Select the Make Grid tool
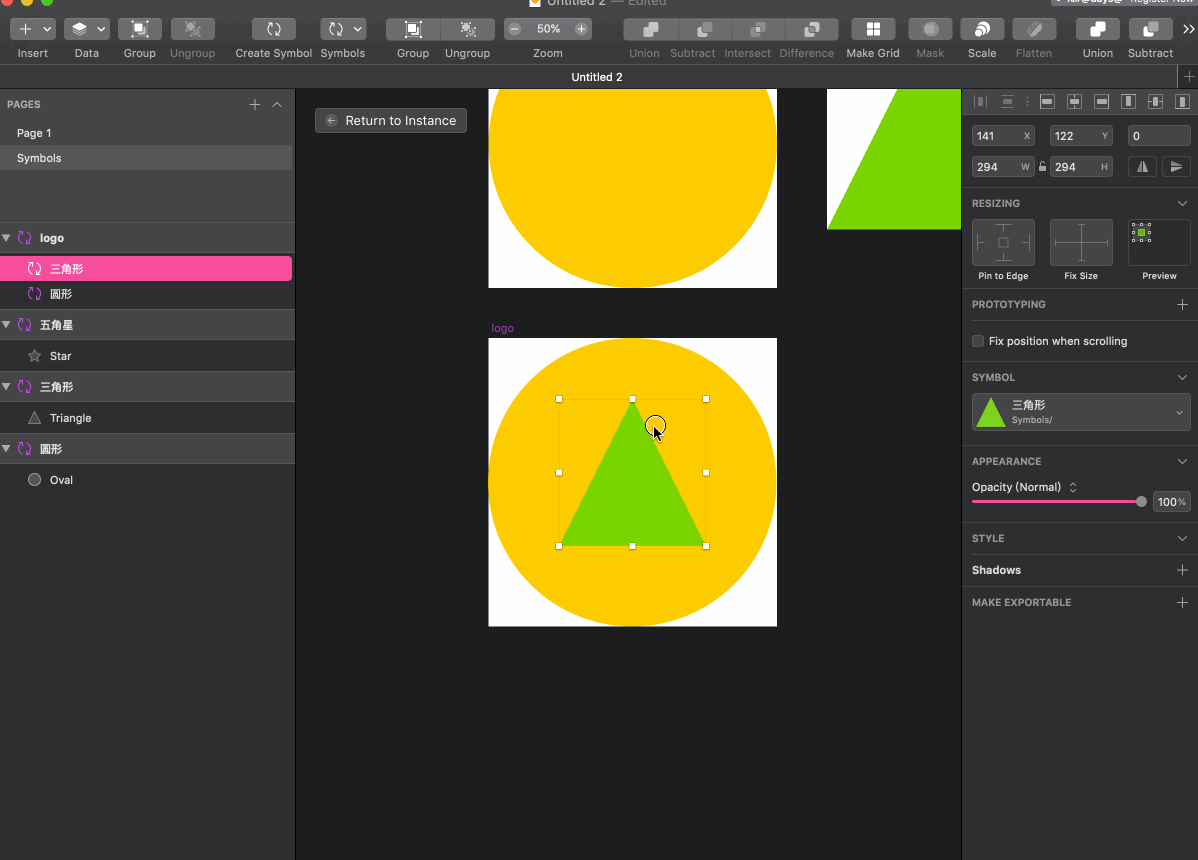The image size is (1198, 860). pos(873,30)
